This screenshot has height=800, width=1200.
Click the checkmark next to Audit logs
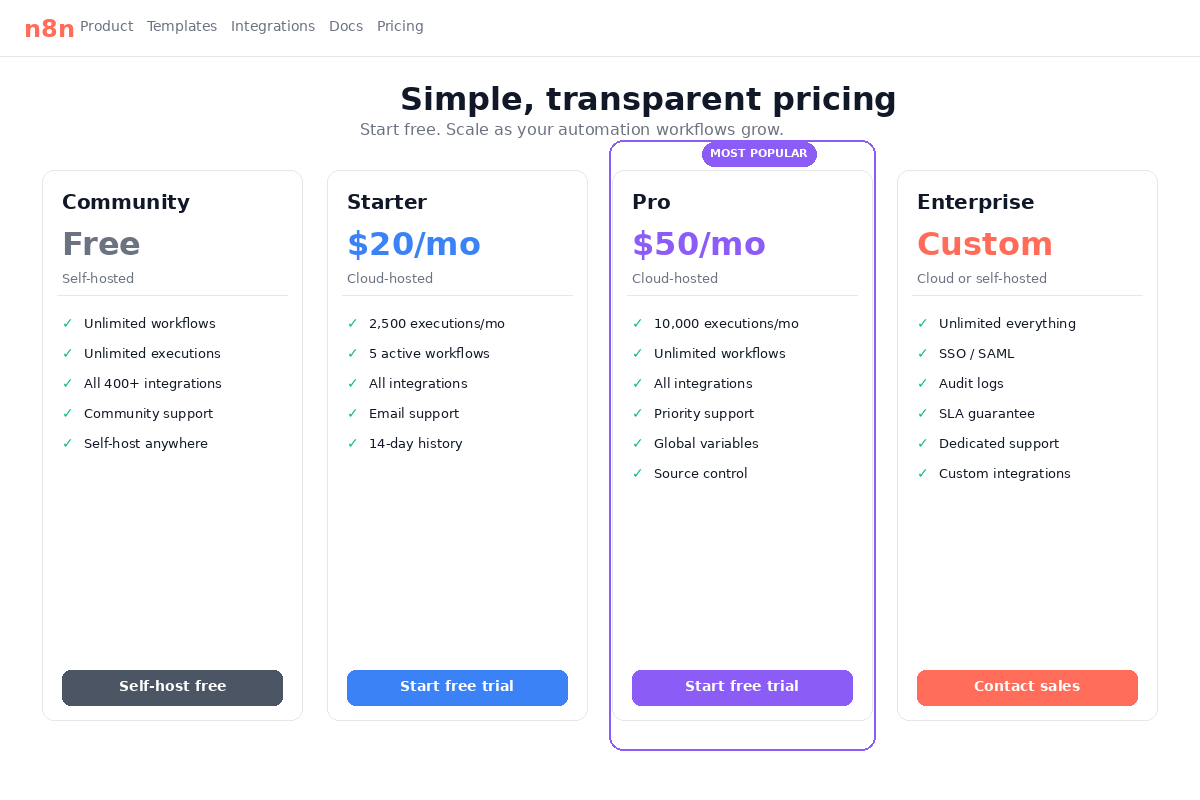[922, 383]
